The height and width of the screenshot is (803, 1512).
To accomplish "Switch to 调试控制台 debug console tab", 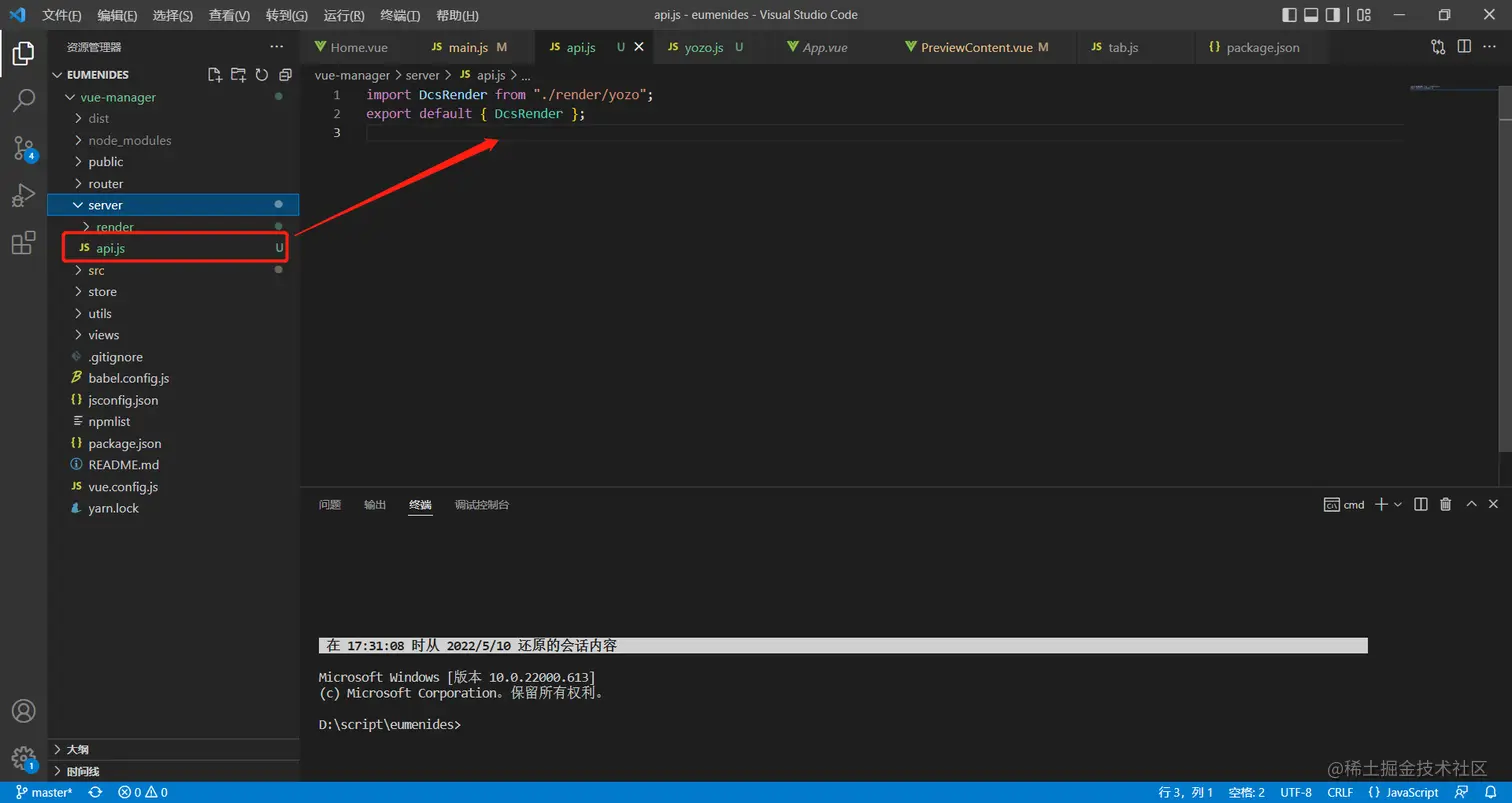I will (x=482, y=505).
